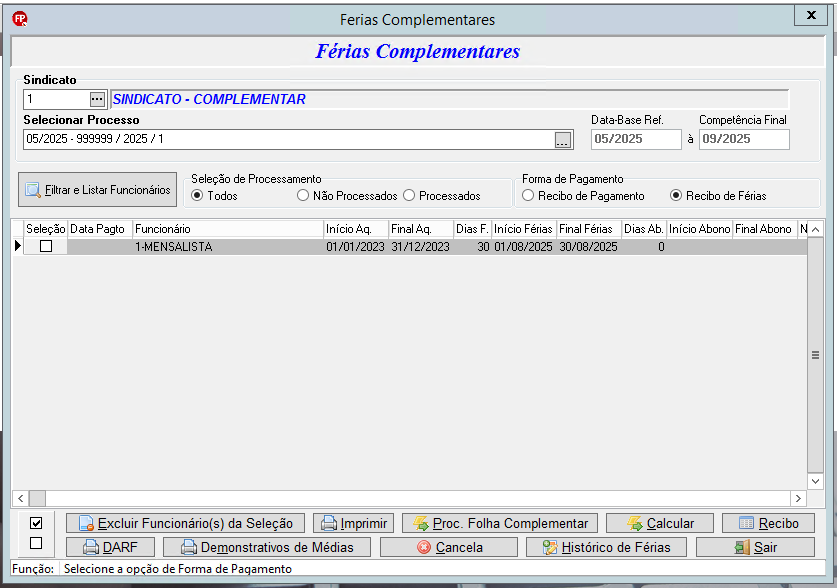Open Demonstrativos de Médias
Image resolution: width=837 pixels, height=588 pixels.
click(267, 547)
